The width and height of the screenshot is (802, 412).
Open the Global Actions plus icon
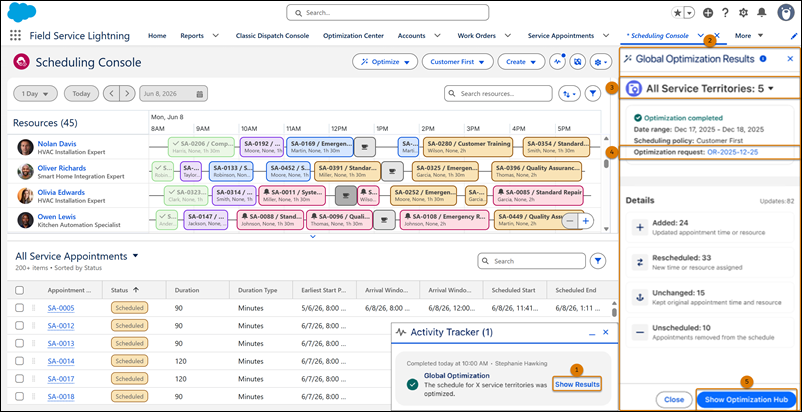pos(708,13)
